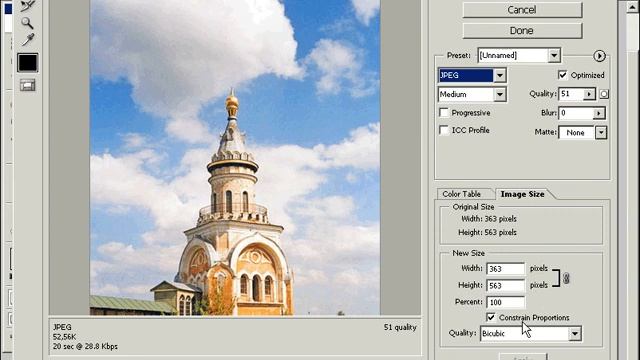The width and height of the screenshot is (640, 360).
Task: Switch to the Image Size tab
Action: [x=522, y=194]
